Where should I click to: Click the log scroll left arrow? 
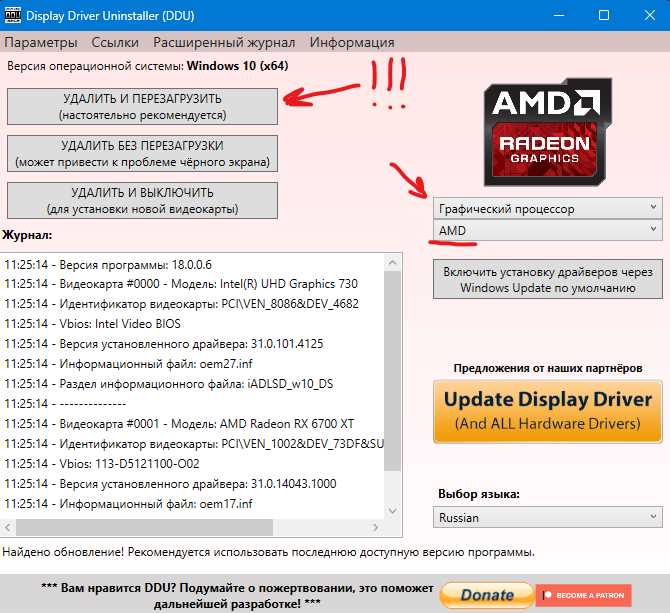click(x=8, y=528)
